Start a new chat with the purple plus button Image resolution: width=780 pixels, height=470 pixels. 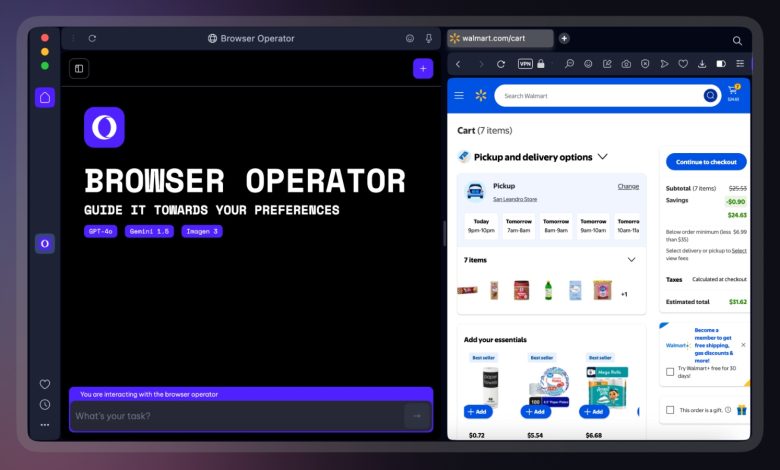tap(423, 69)
